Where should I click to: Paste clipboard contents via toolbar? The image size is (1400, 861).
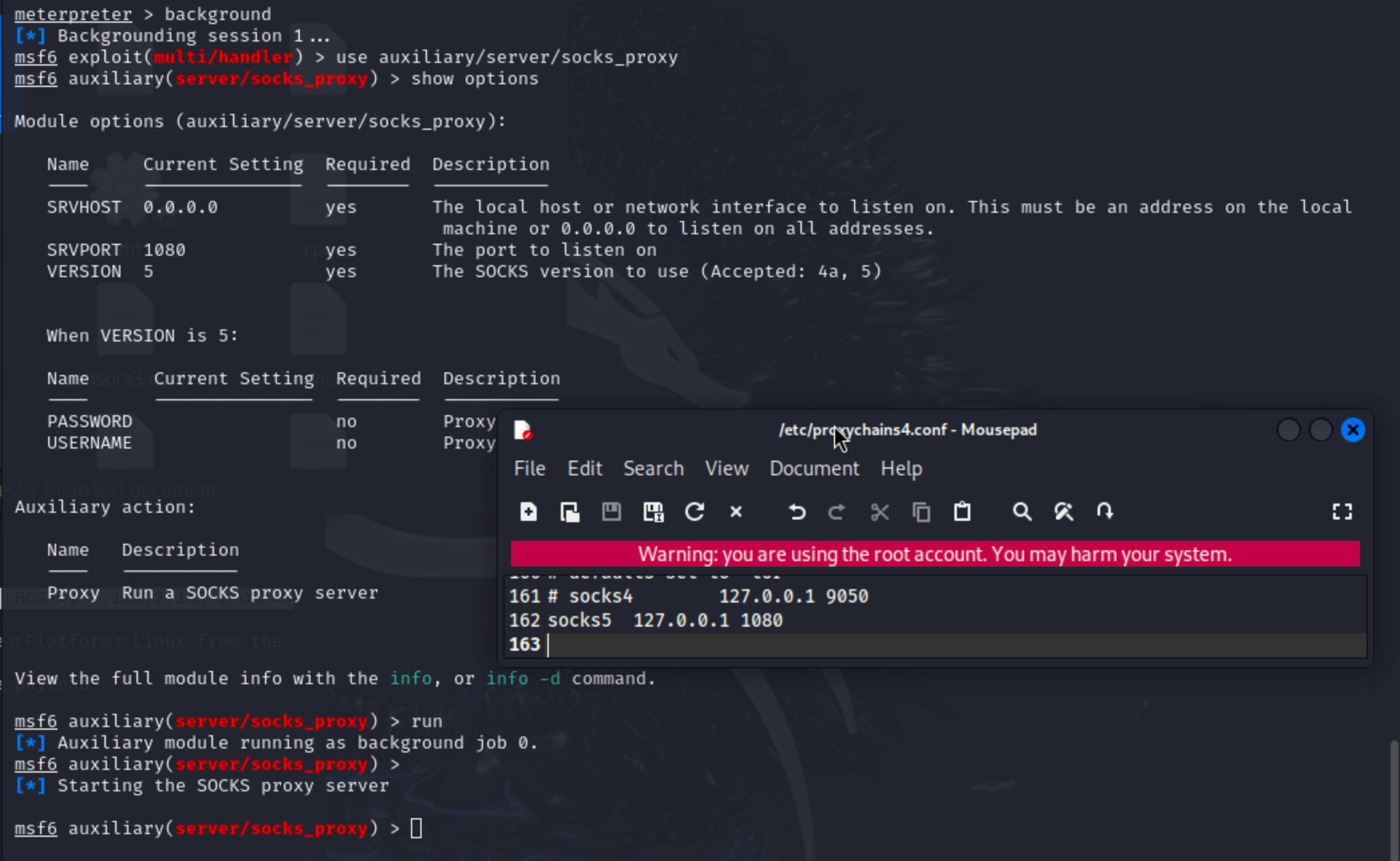tap(962, 512)
